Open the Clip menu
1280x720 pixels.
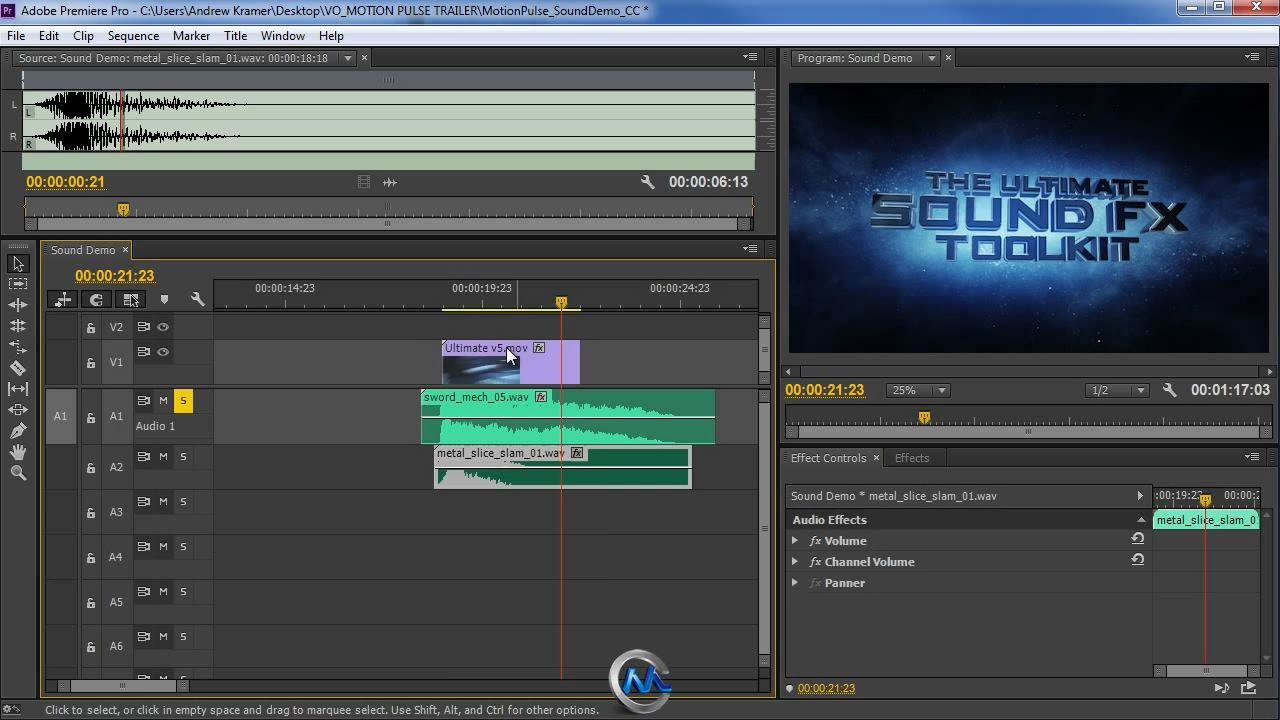(83, 35)
